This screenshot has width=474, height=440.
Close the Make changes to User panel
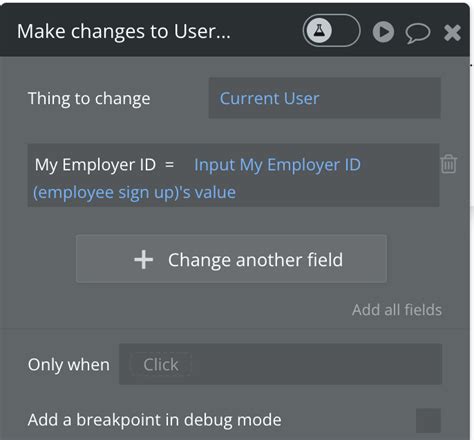[452, 33]
